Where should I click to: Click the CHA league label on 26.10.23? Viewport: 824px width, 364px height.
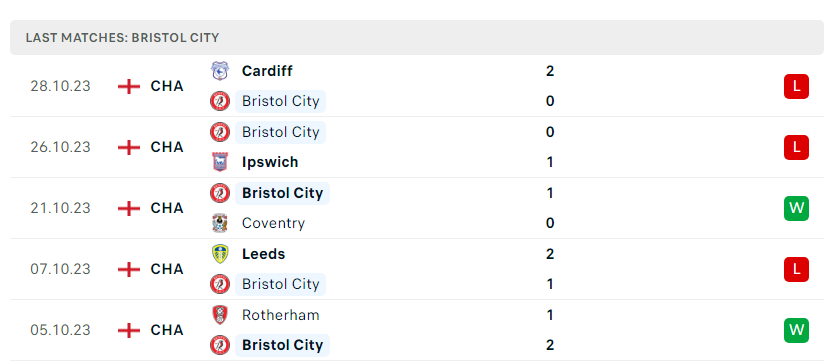coord(167,147)
